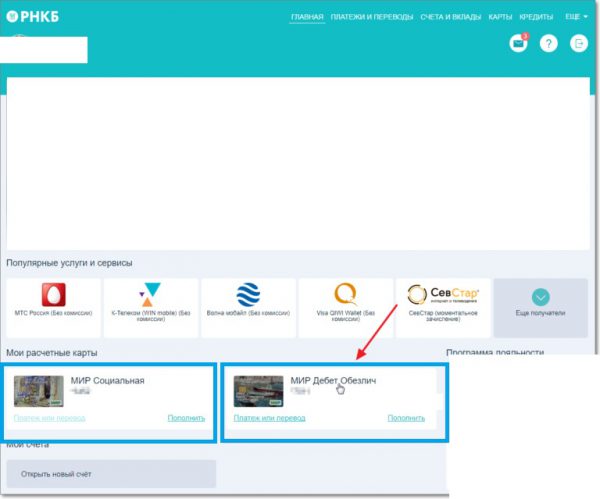The width and height of the screenshot is (600, 499).
Task: Switch to СЧЕТА И ВКЛАДЫ section
Action: coord(451,17)
